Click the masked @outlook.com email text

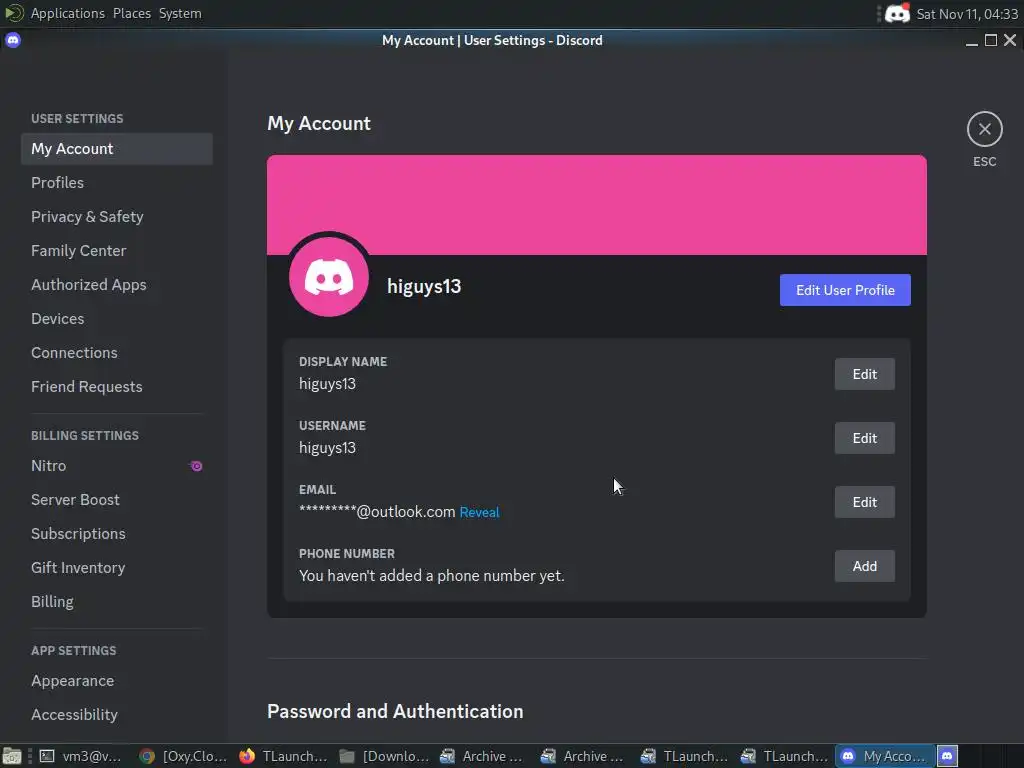click(x=377, y=511)
